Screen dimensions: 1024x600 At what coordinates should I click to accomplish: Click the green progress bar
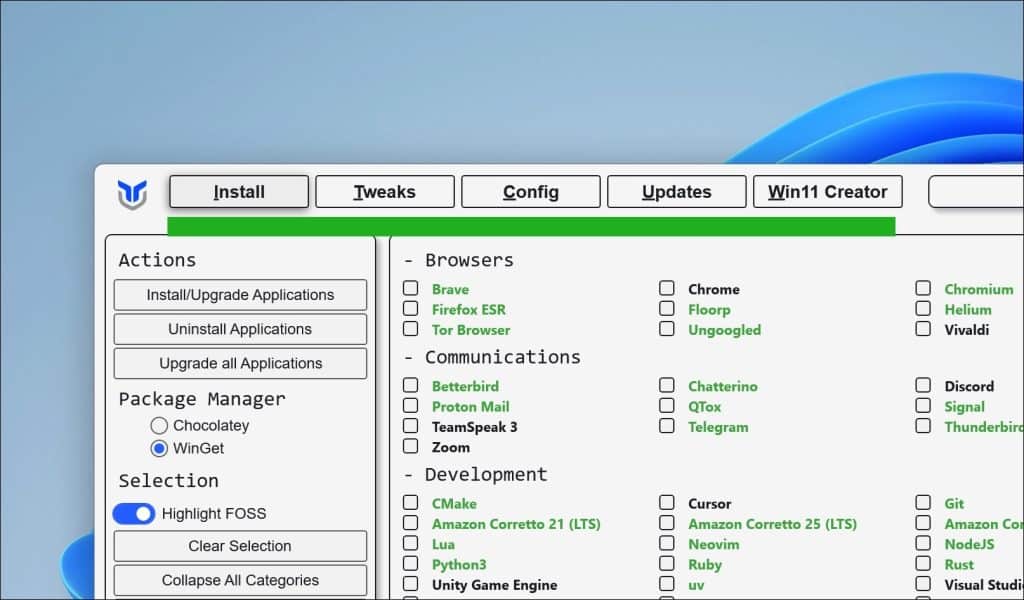[531, 226]
